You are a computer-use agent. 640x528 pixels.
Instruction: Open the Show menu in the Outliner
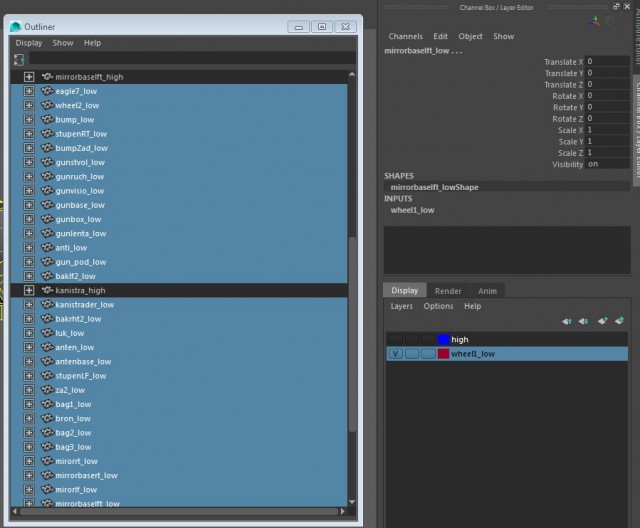click(x=63, y=43)
